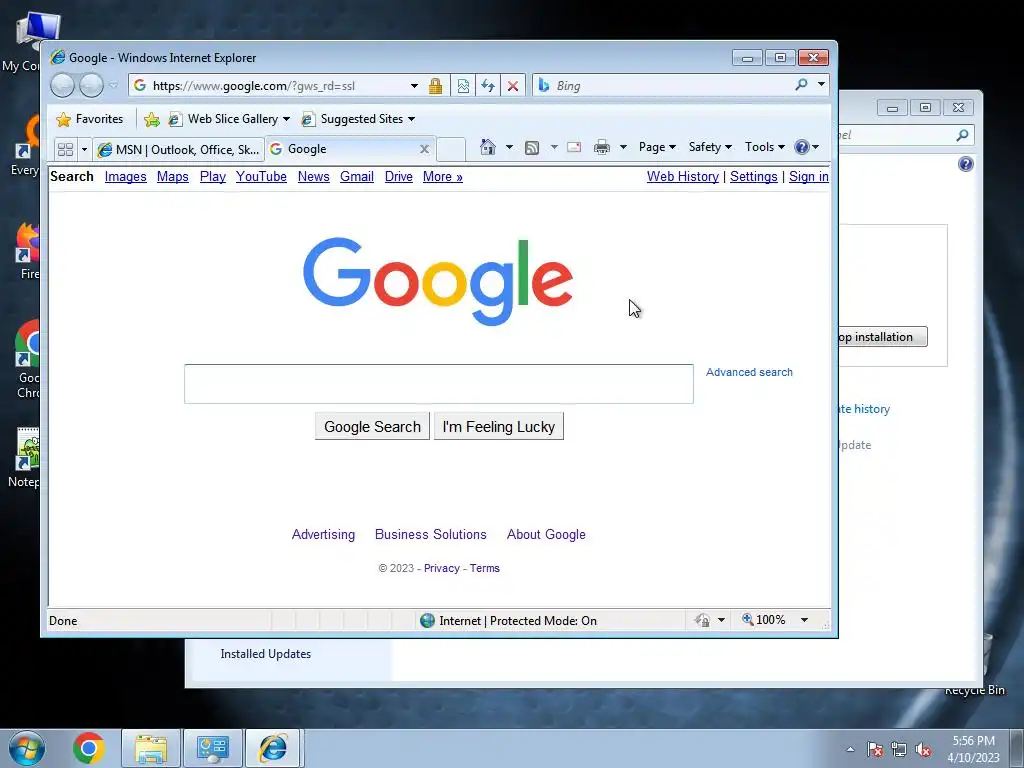
Task: Expand the Home button dropdown arrow
Action: point(509,147)
